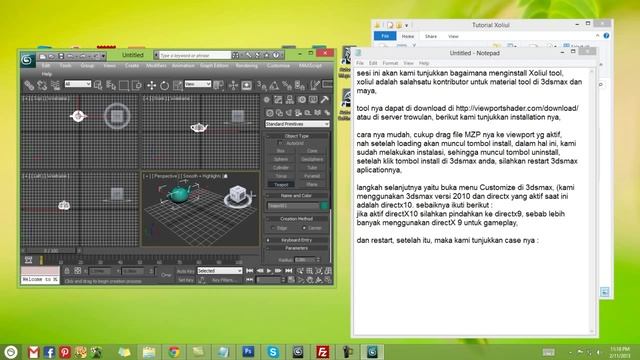Open the Customize menu in 3ds Max

click(278, 66)
